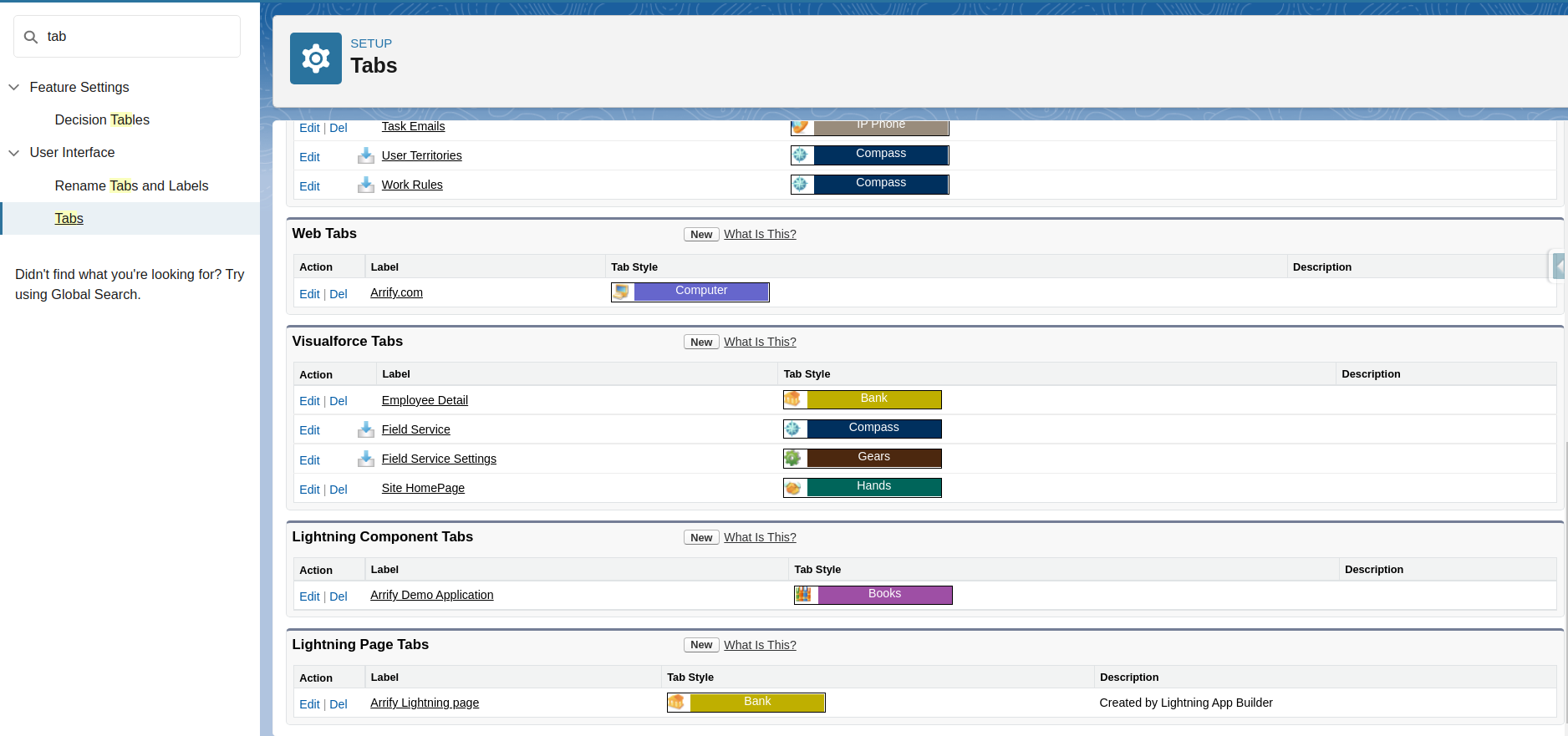The height and width of the screenshot is (736, 1568).
Task: Click the compass icon in Work Rules row
Action: pyautogui.click(x=801, y=184)
